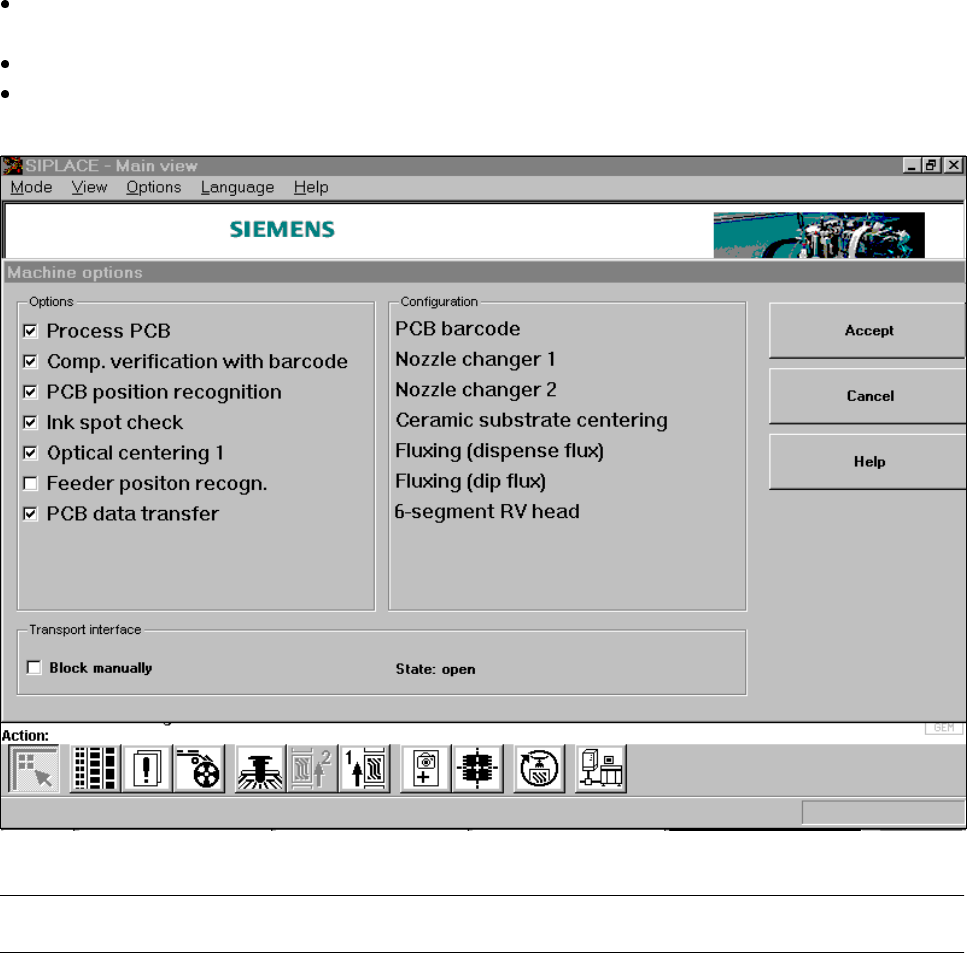Open the Mode menu
The width and height of the screenshot is (967, 953).
31,188
